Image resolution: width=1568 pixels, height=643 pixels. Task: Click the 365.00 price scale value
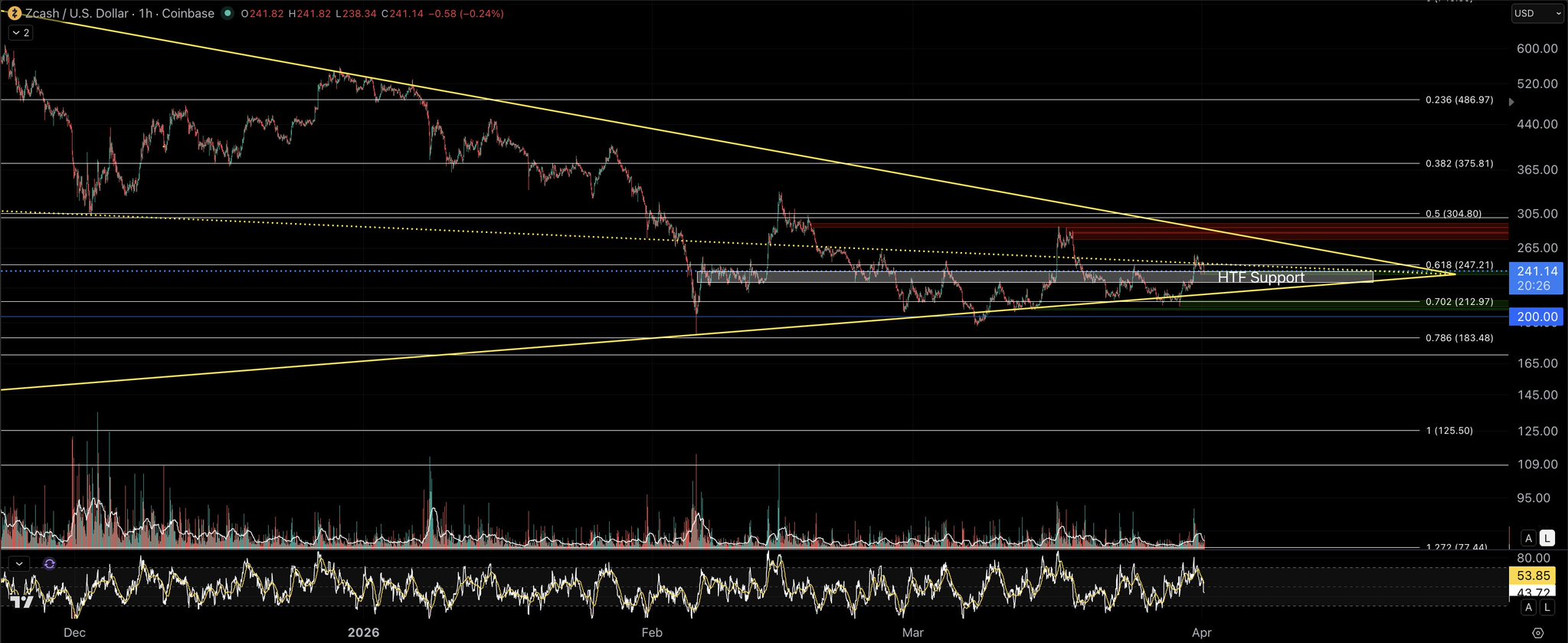click(1537, 169)
